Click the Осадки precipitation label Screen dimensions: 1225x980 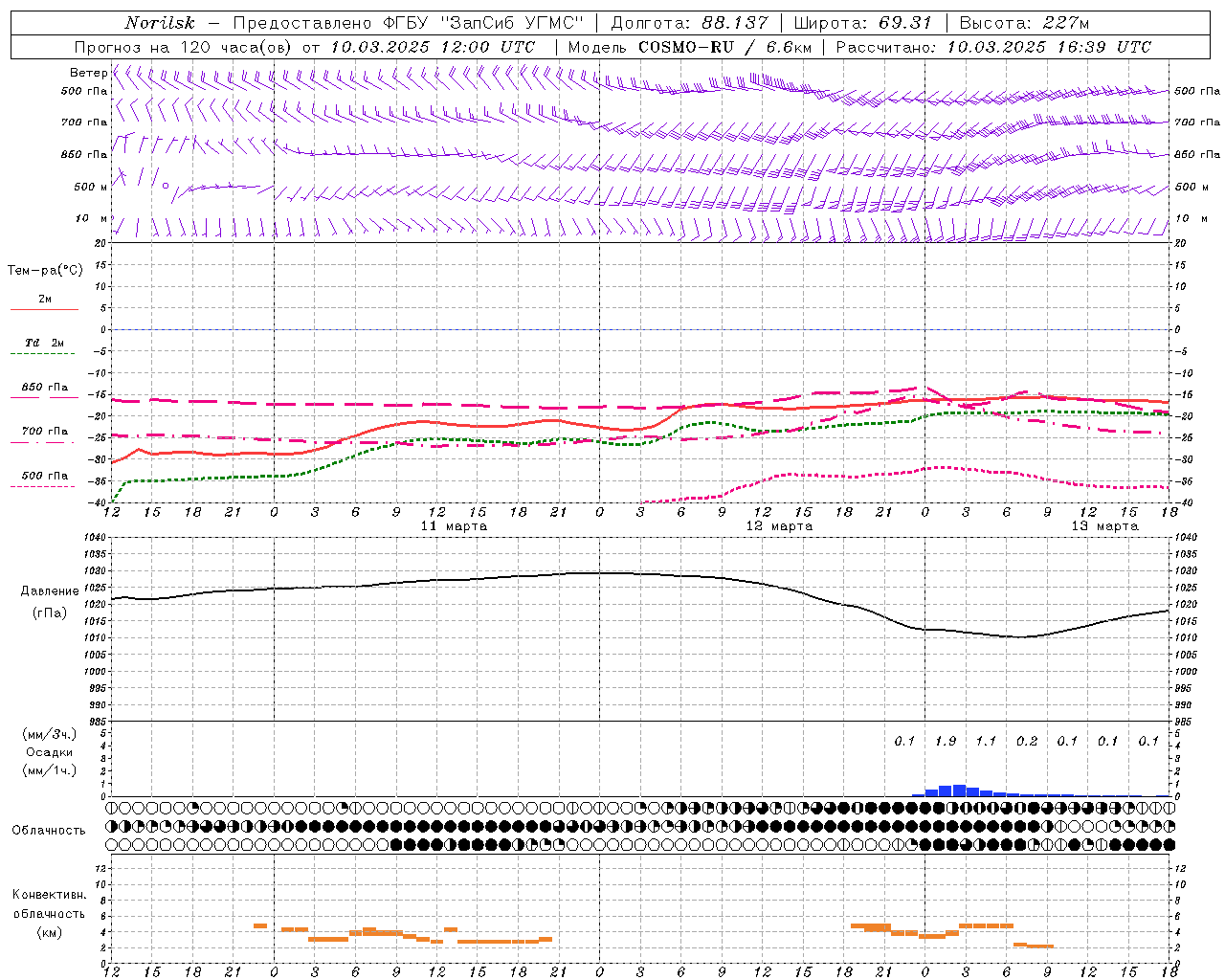point(49,752)
